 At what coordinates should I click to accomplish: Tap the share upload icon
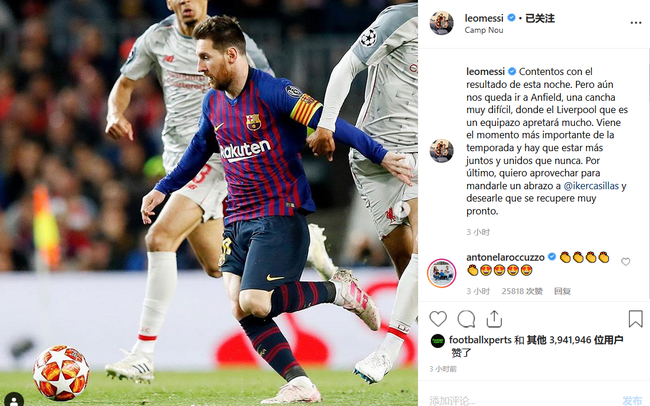coord(494,319)
